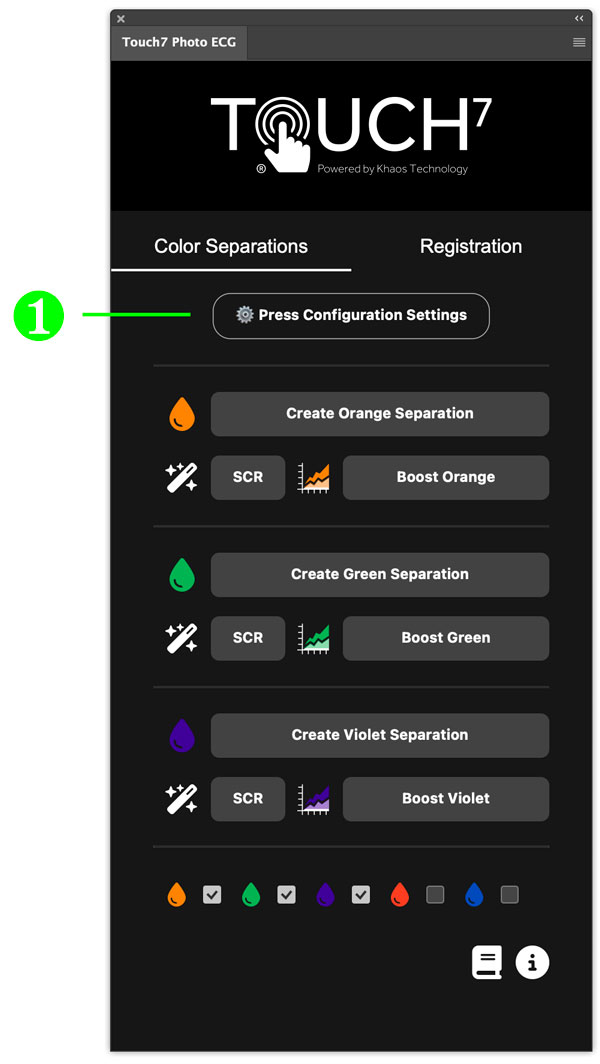The width and height of the screenshot is (600, 1064).
Task: Click the magic wand icon in Violet section
Action: pos(182,799)
